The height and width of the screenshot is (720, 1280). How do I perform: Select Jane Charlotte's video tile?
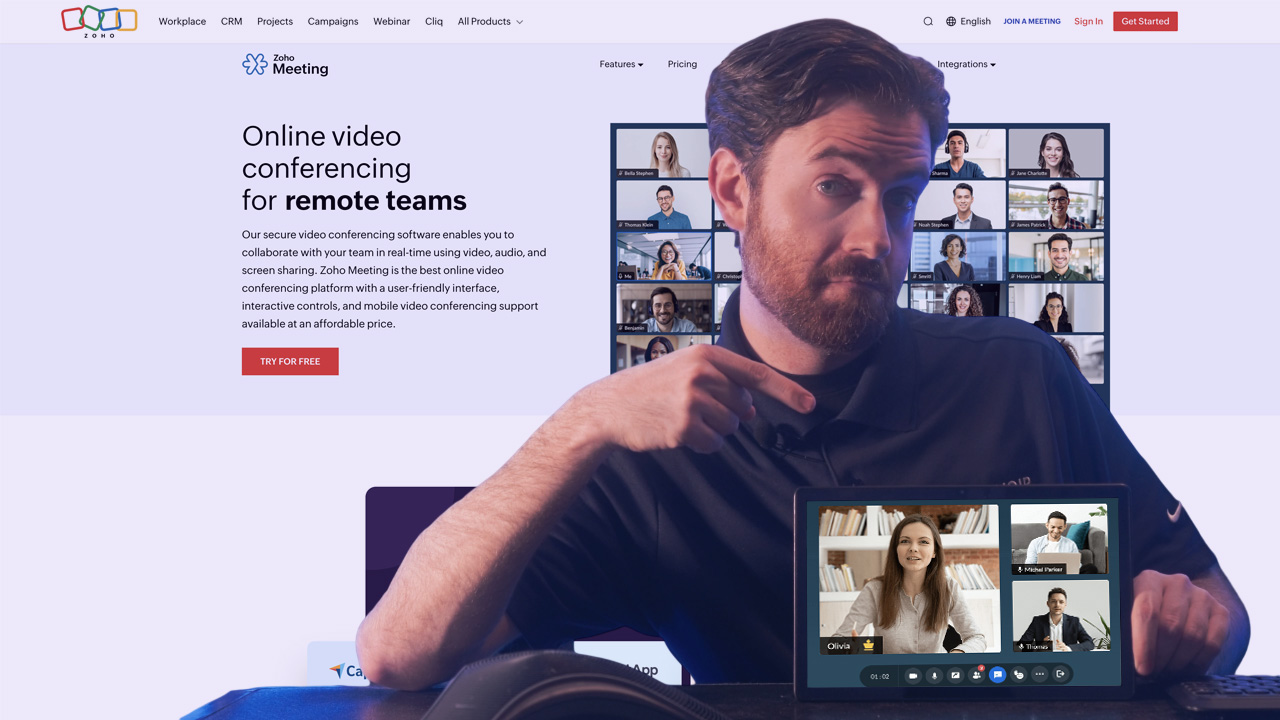click(1056, 153)
